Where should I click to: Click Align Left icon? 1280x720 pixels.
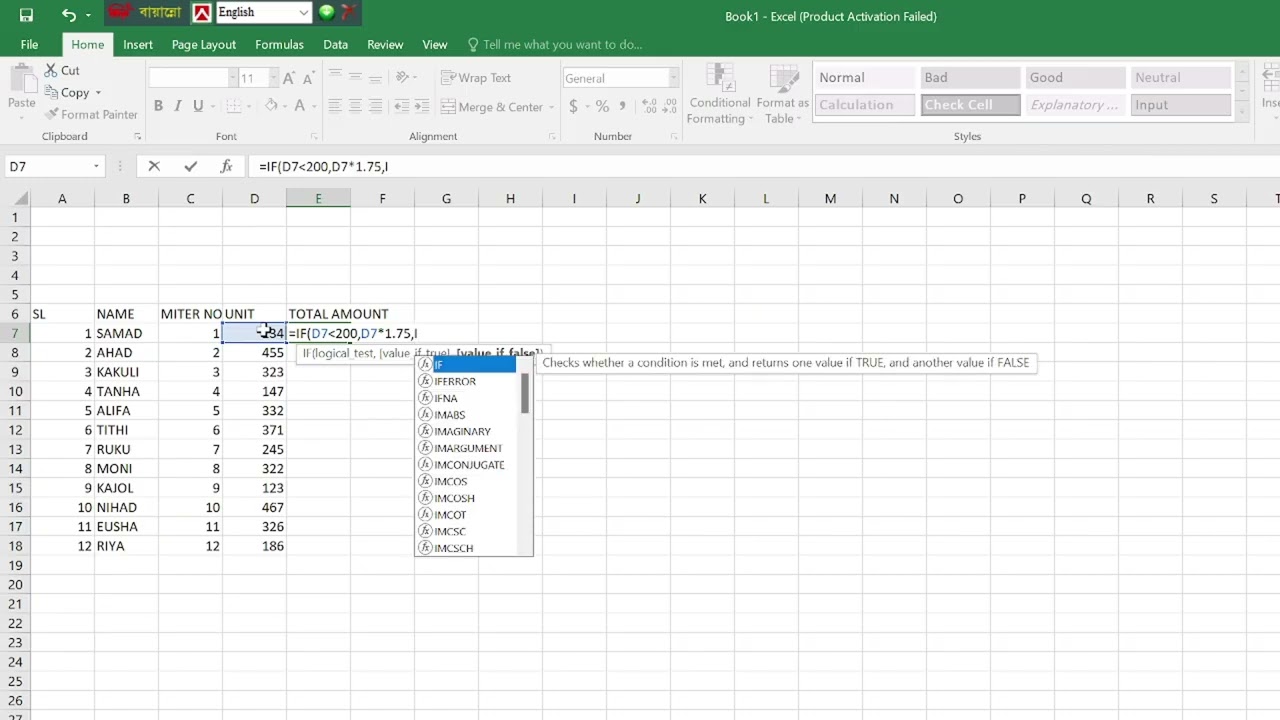pos(335,107)
